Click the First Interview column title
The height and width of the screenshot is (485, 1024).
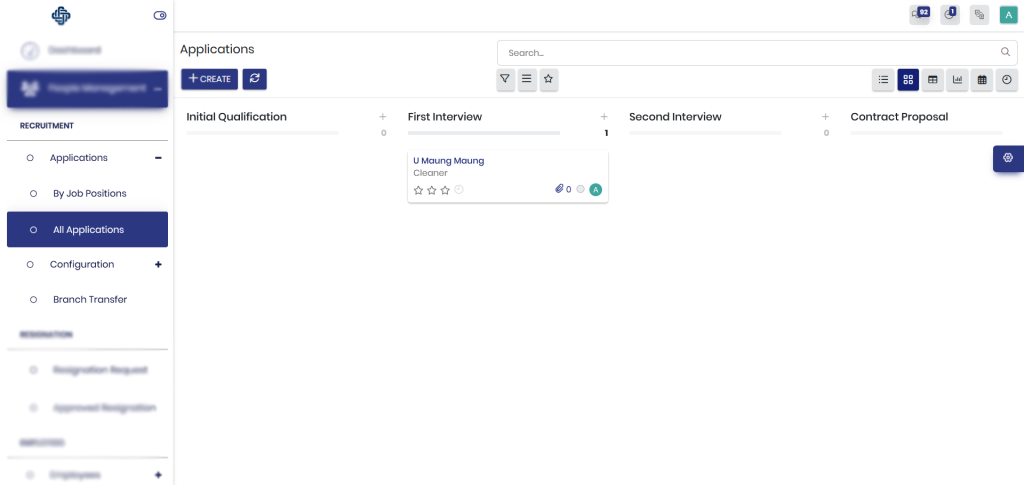point(445,117)
